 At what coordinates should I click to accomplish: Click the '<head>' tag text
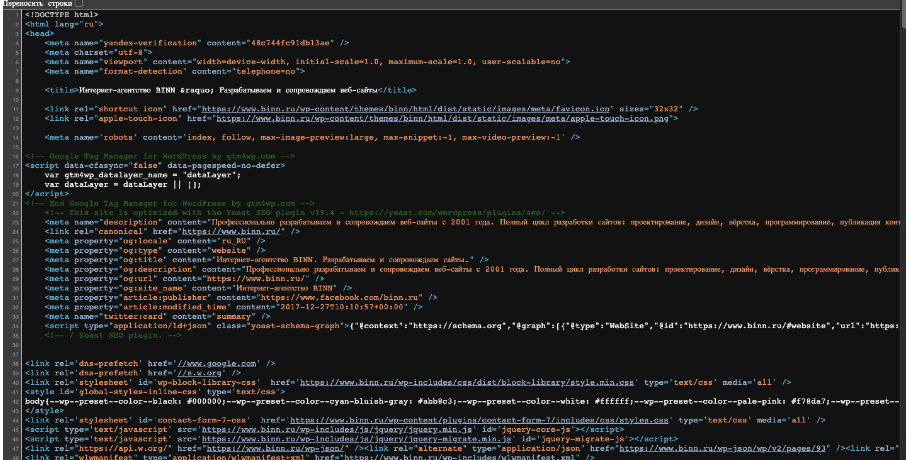(x=40, y=33)
